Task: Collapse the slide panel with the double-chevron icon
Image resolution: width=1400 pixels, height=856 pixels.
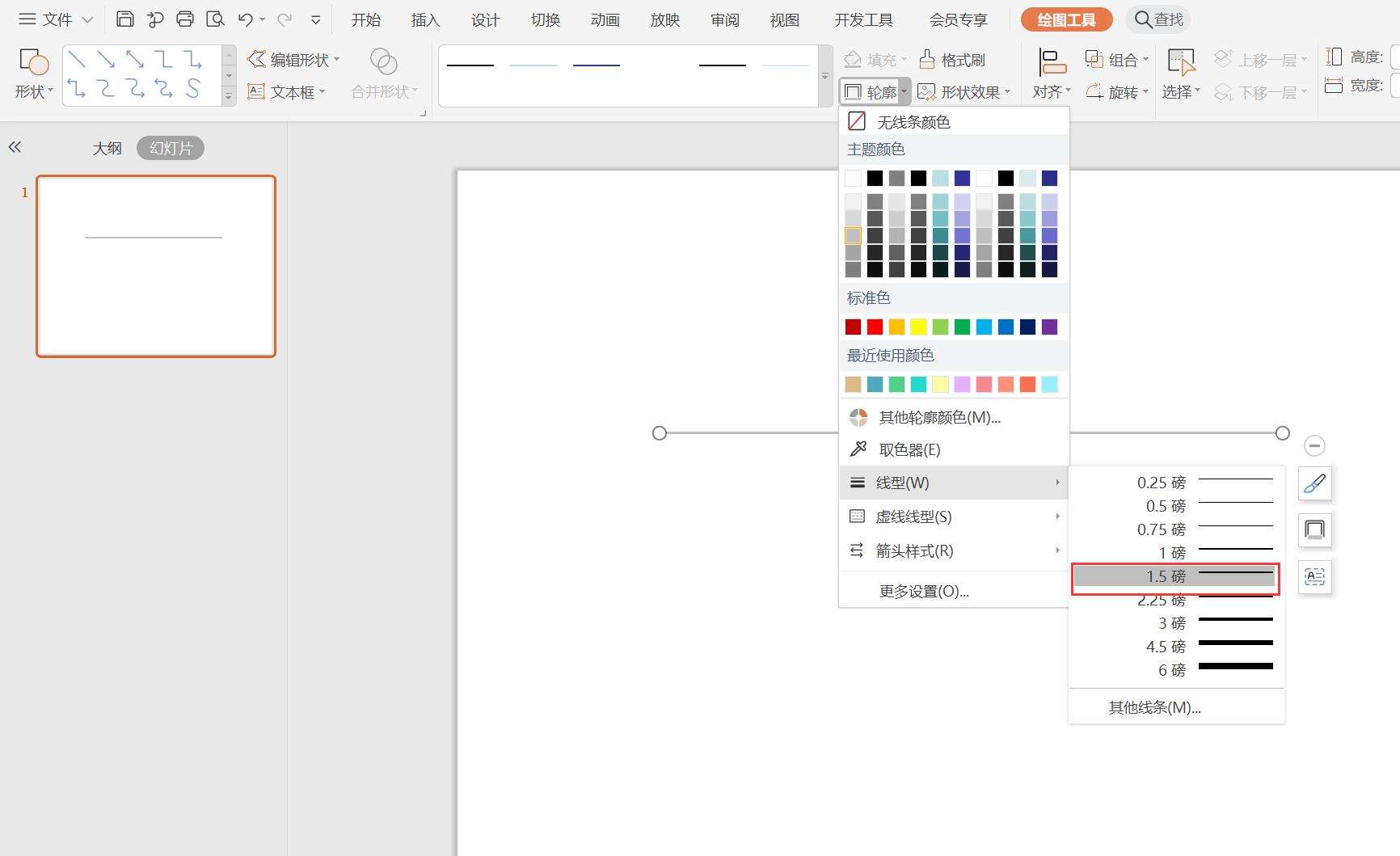Action: point(15,147)
